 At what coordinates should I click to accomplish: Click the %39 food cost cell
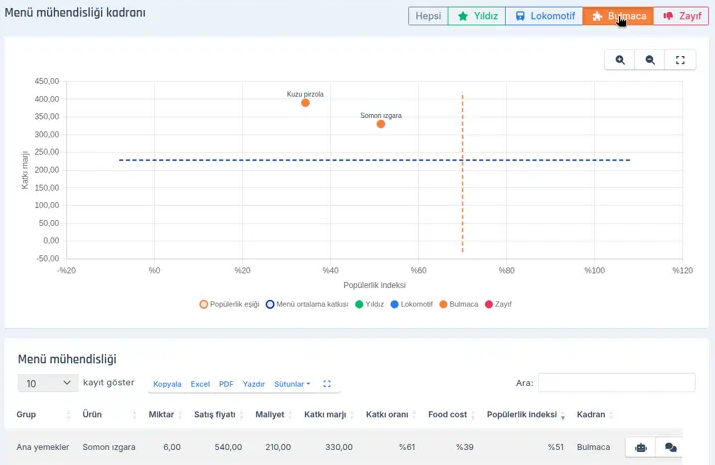[465, 447]
